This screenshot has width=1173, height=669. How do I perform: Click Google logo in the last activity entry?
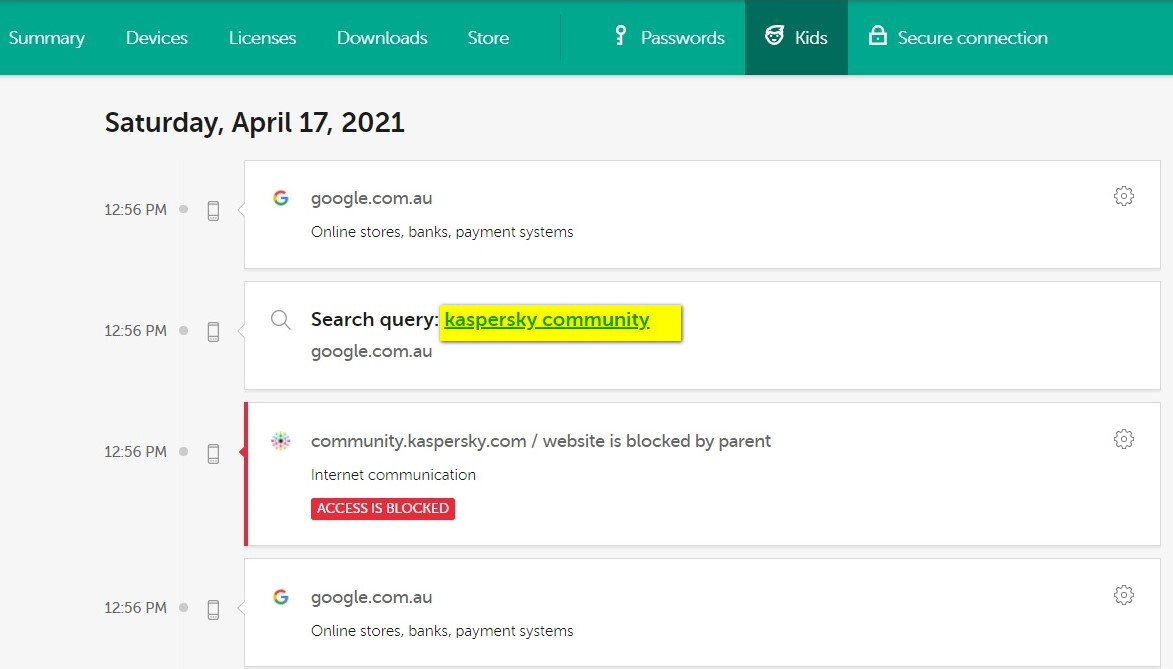281,597
